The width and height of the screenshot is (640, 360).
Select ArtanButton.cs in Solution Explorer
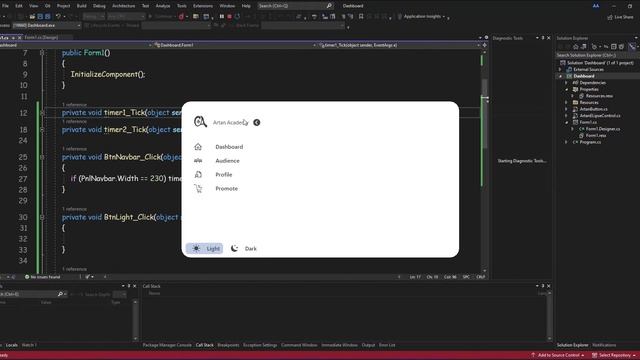click(593, 109)
